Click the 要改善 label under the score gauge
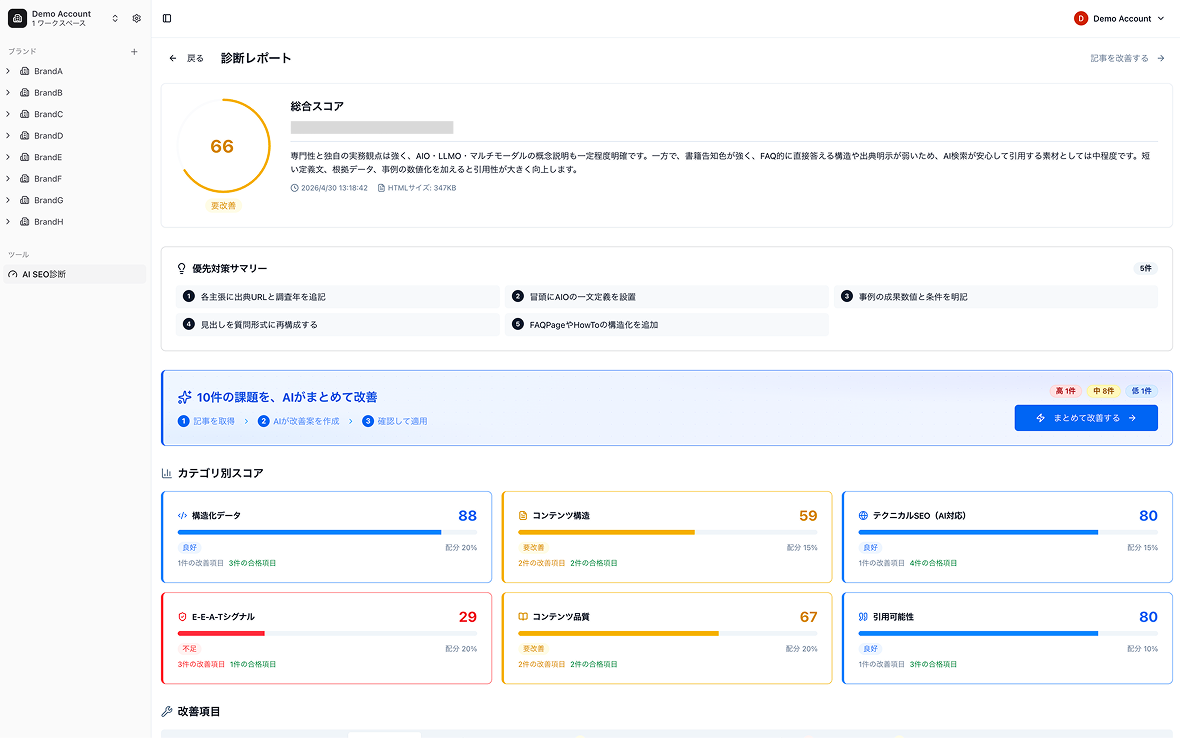The height and width of the screenshot is (738, 1180). (223, 205)
